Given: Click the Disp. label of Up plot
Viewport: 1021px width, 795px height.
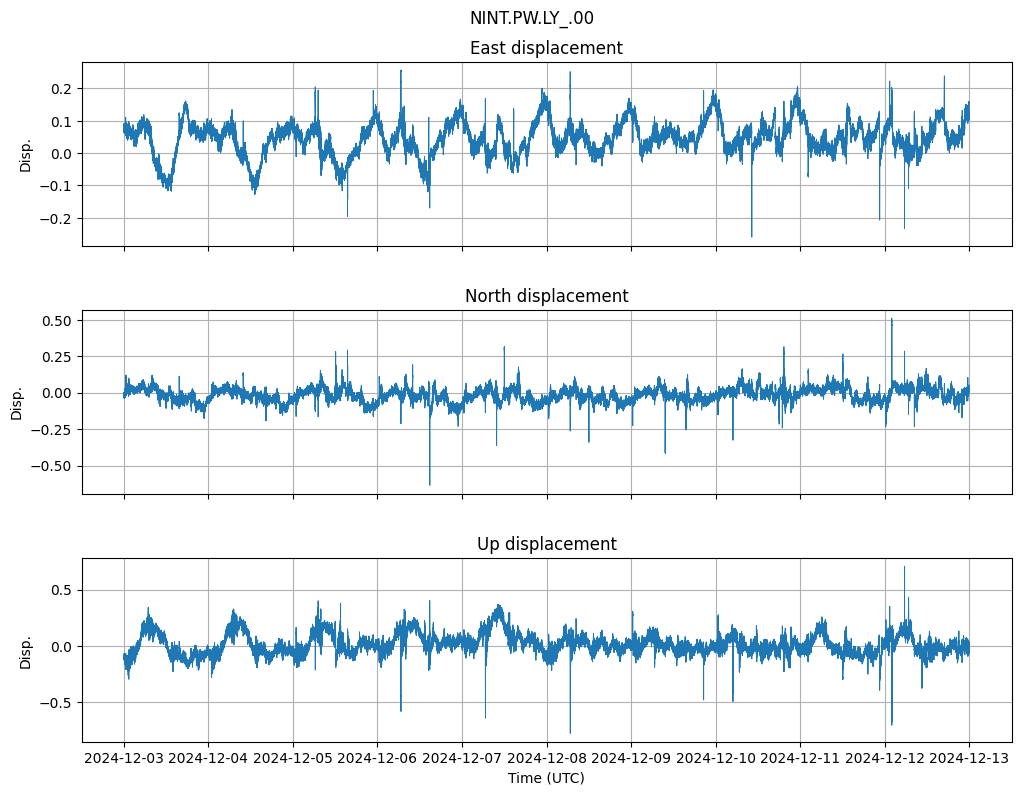Looking at the screenshot, I should click(x=26, y=651).
